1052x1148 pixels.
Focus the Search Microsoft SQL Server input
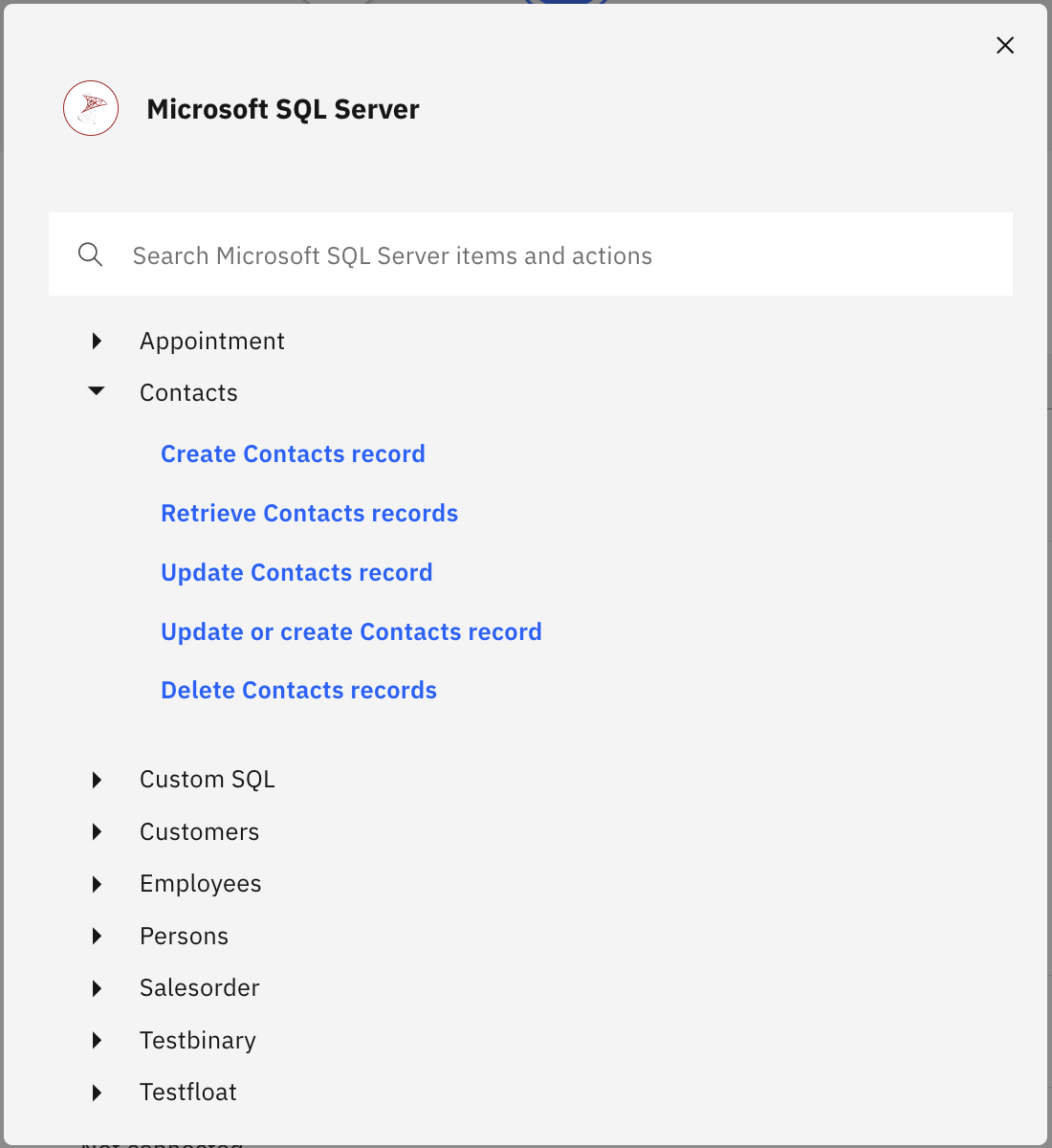[x=531, y=254]
